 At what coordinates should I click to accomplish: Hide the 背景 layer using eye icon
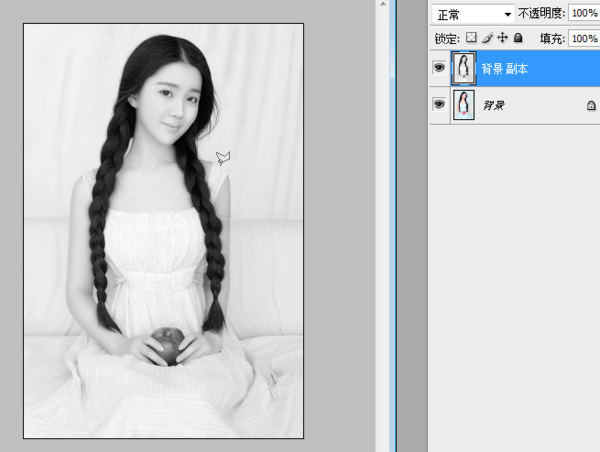pos(439,104)
